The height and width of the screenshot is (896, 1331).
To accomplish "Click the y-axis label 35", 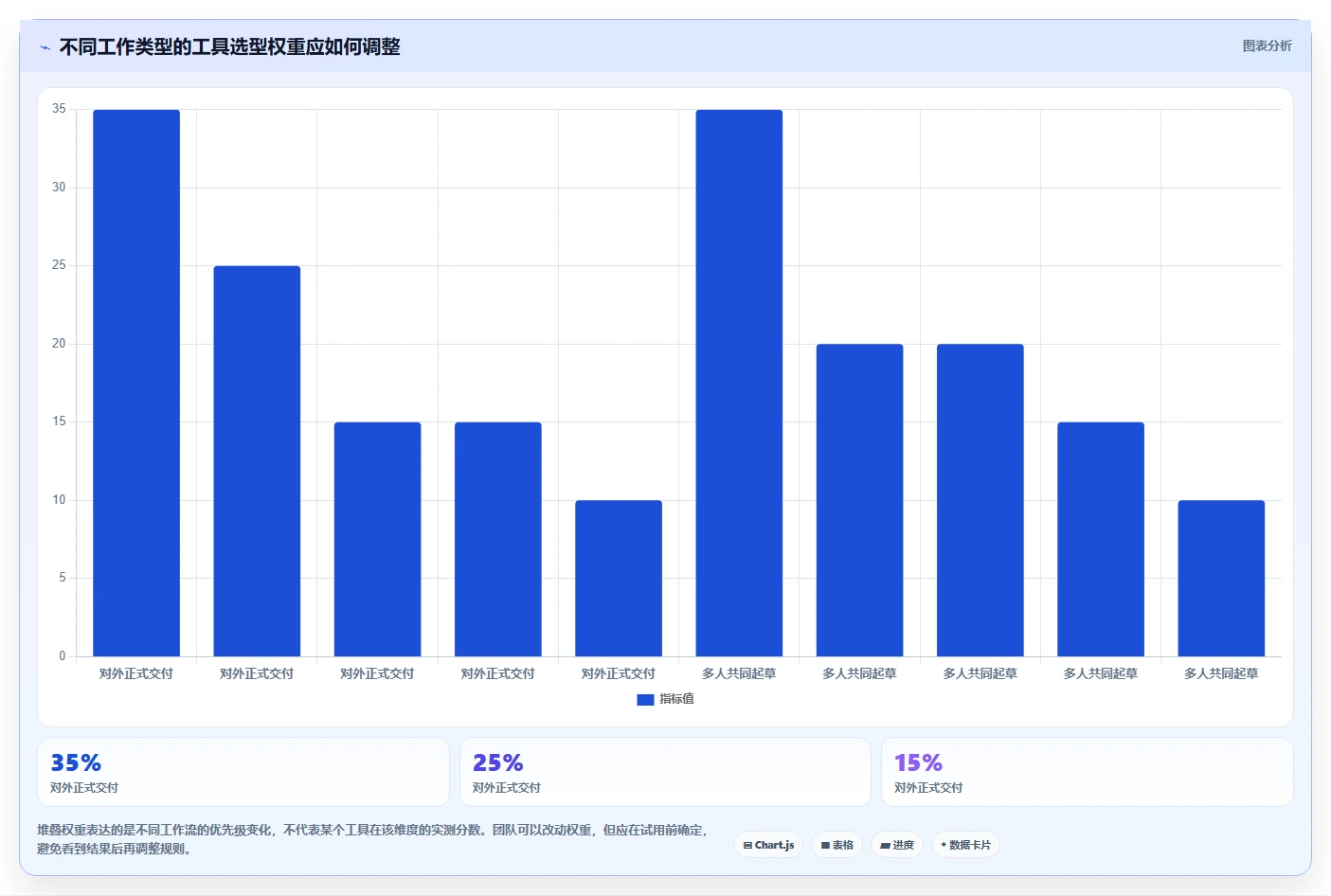I will click(x=59, y=109).
